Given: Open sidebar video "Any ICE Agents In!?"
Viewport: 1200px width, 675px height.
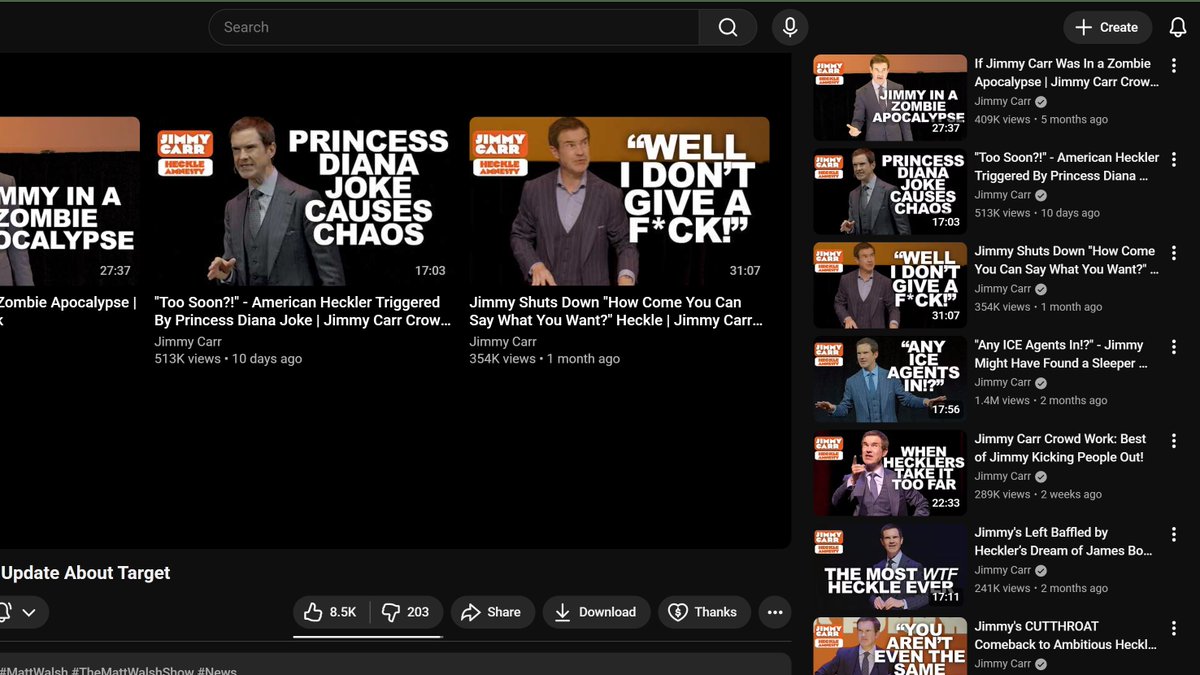Looking at the screenshot, I should [1062, 354].
